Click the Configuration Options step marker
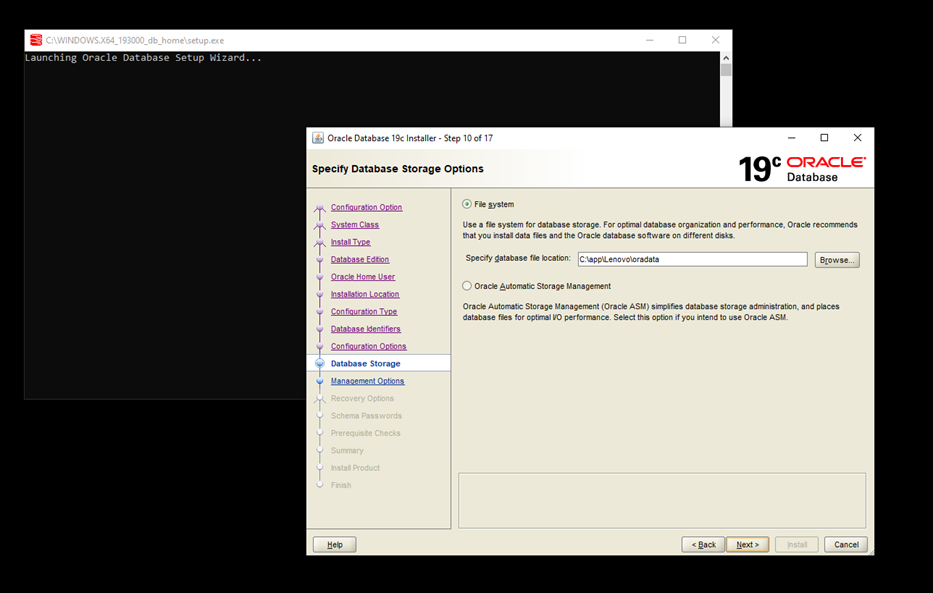Viewport: 933px width, 593px height. point(320,346)
